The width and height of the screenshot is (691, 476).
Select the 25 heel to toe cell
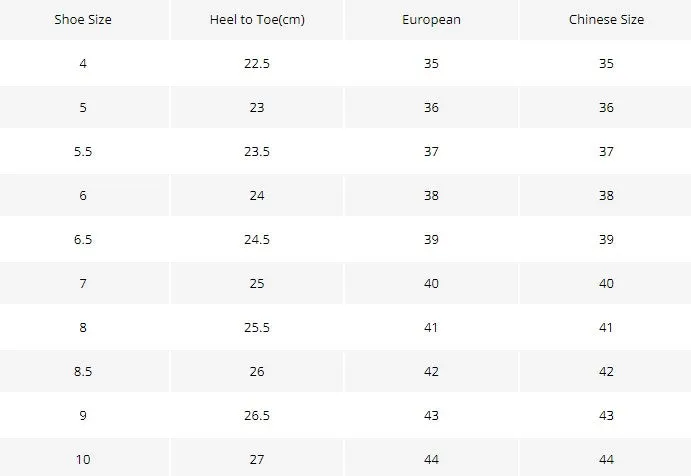tap(257, 283)
